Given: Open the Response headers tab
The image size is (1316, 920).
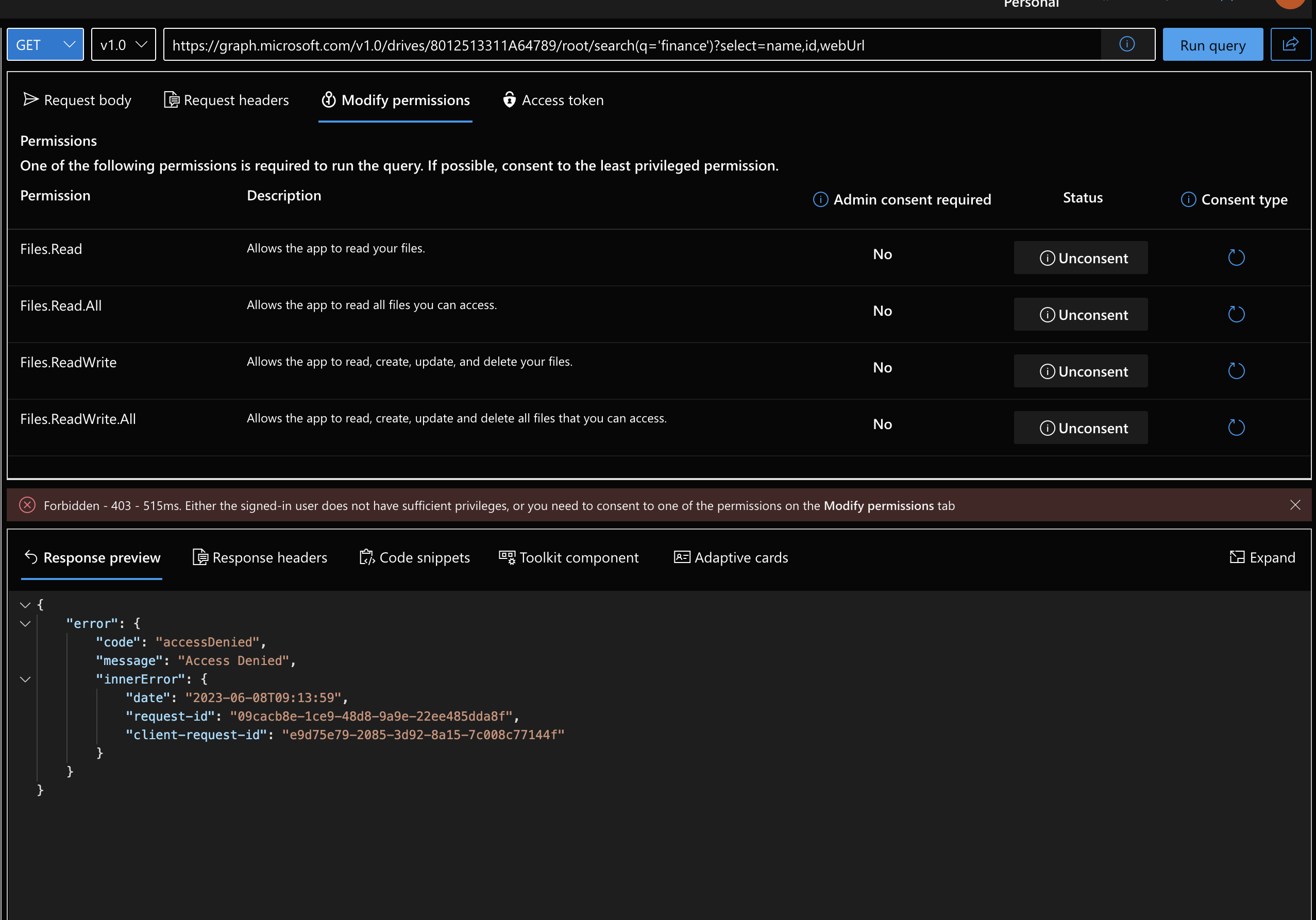Looking at the screenshot, I should tap(260, 557).
